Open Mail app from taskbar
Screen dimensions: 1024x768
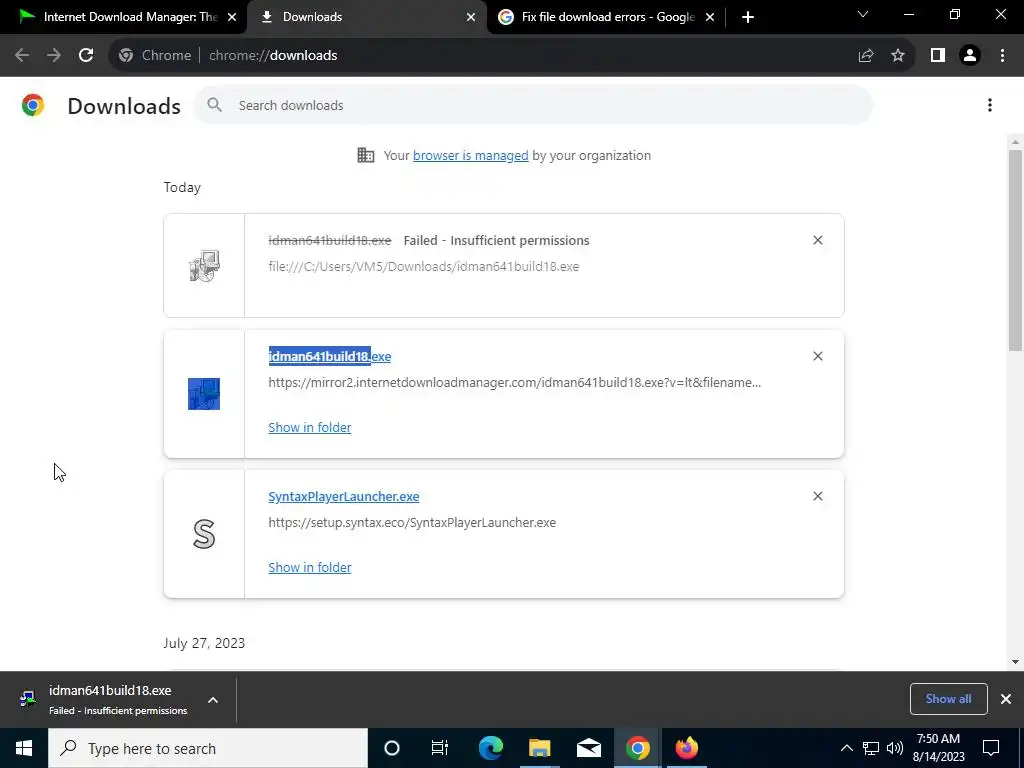(588, 748)
